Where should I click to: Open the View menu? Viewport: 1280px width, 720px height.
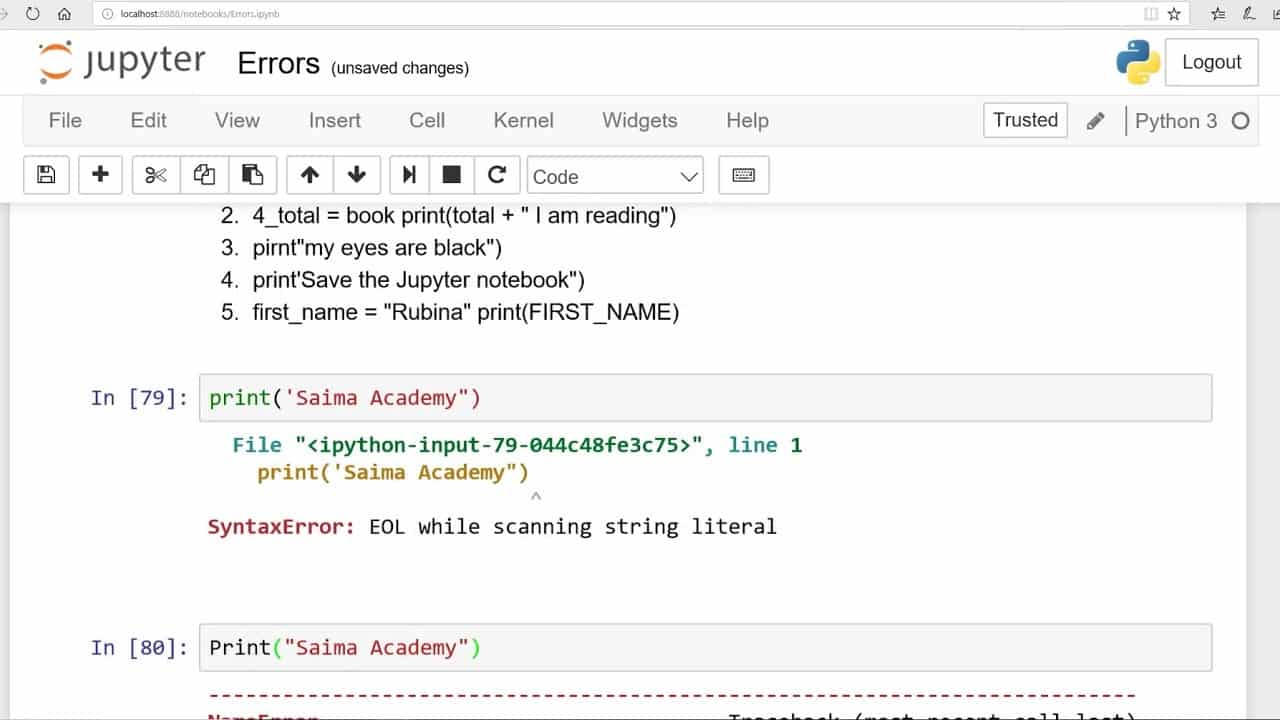pyautogui.click(x=237, y=120)
